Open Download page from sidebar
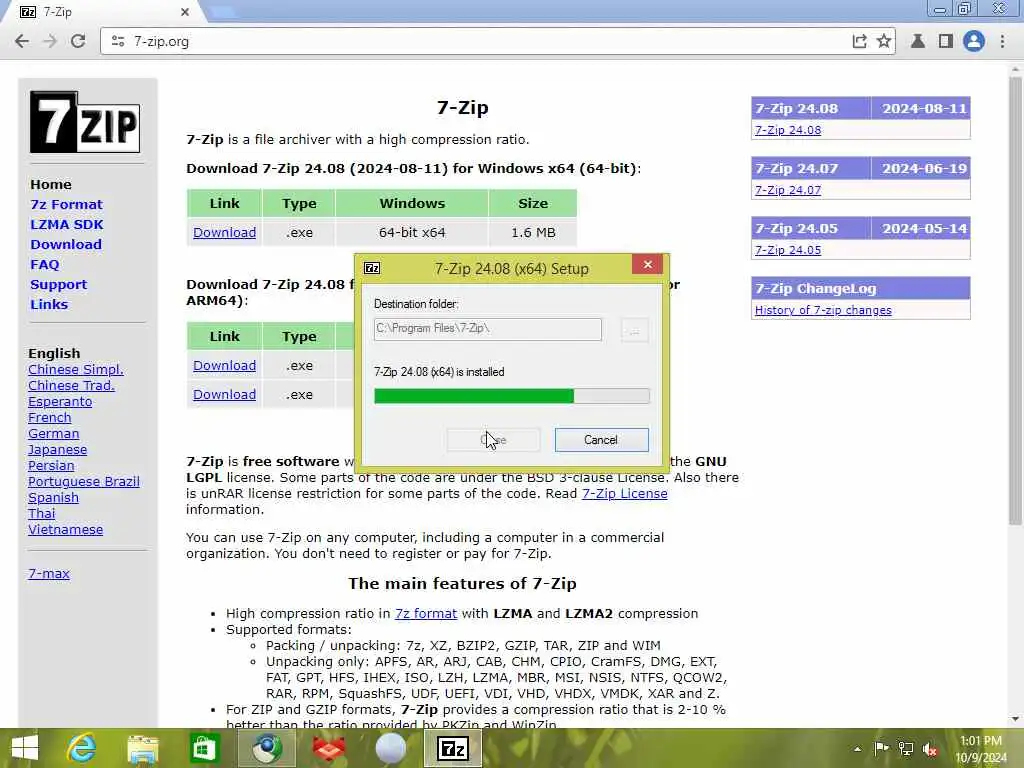 coord(65,244)
